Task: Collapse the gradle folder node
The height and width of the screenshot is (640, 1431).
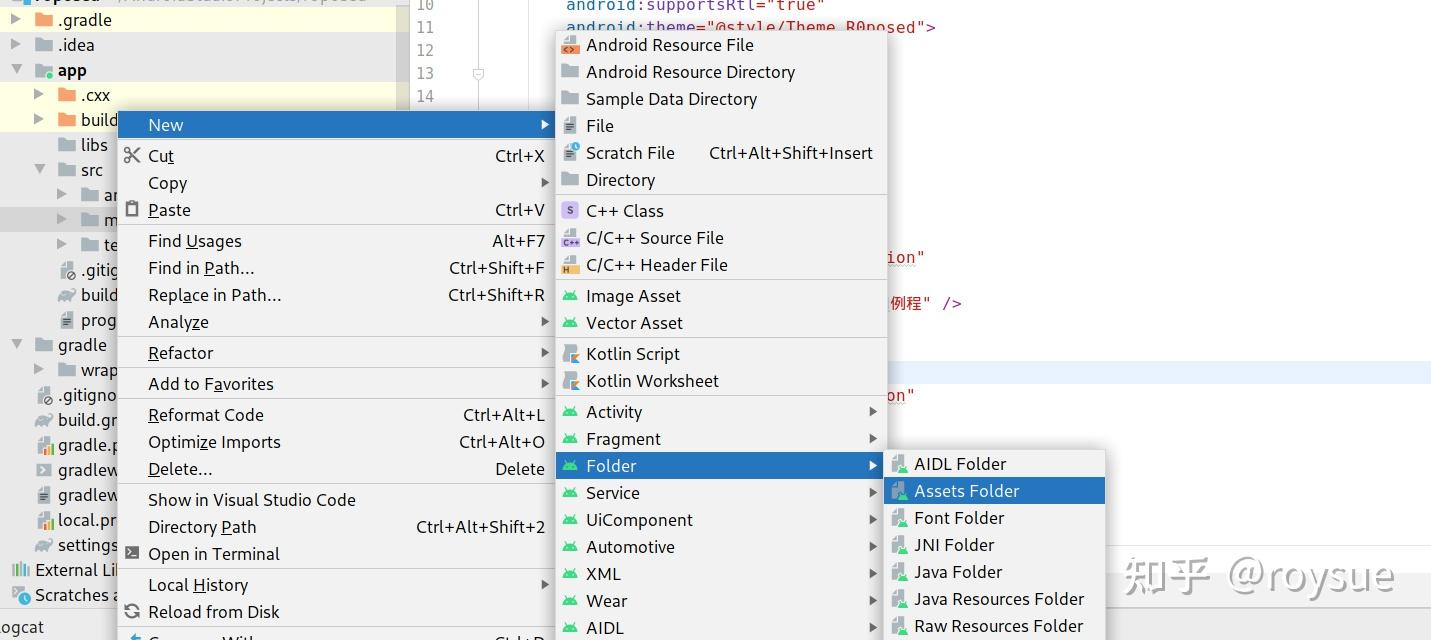Action: [x=16, y=345]
